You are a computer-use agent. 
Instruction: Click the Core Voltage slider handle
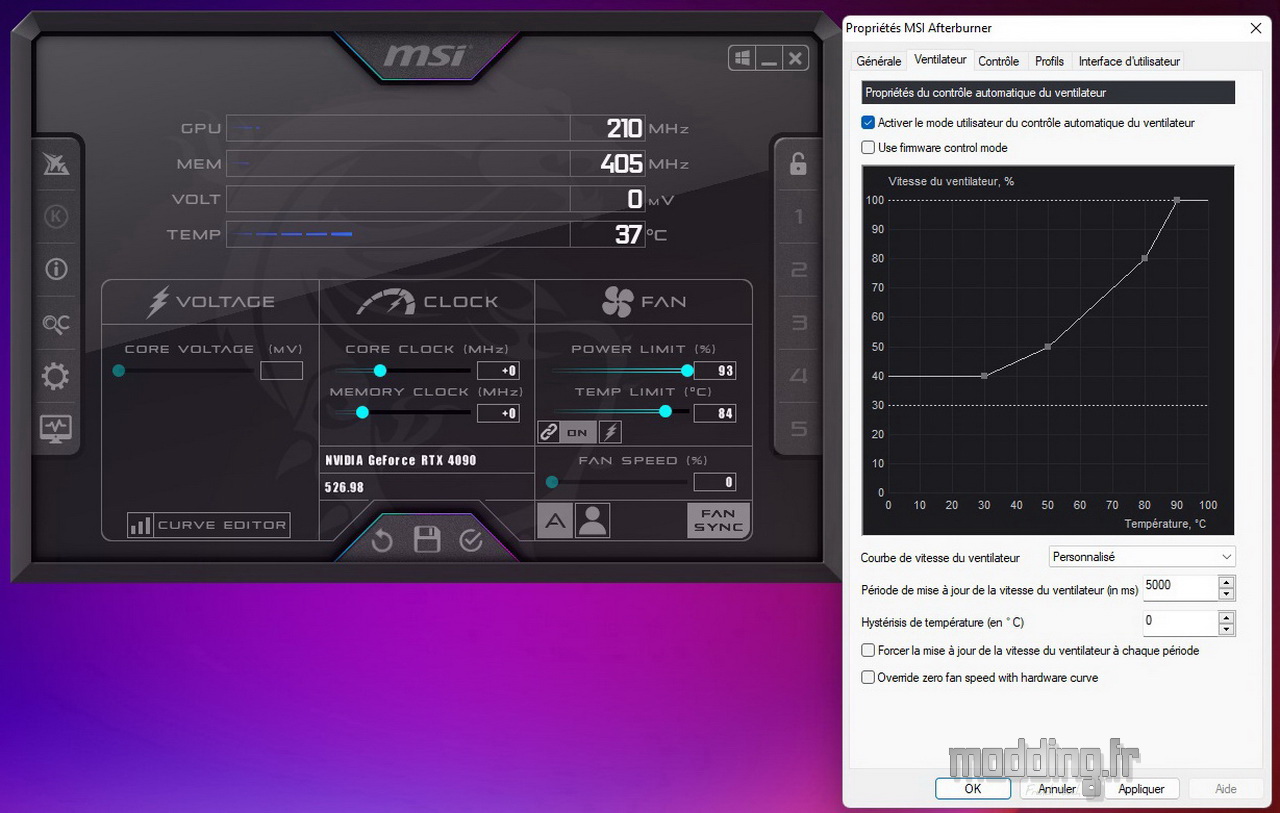(x=119, y=370)
